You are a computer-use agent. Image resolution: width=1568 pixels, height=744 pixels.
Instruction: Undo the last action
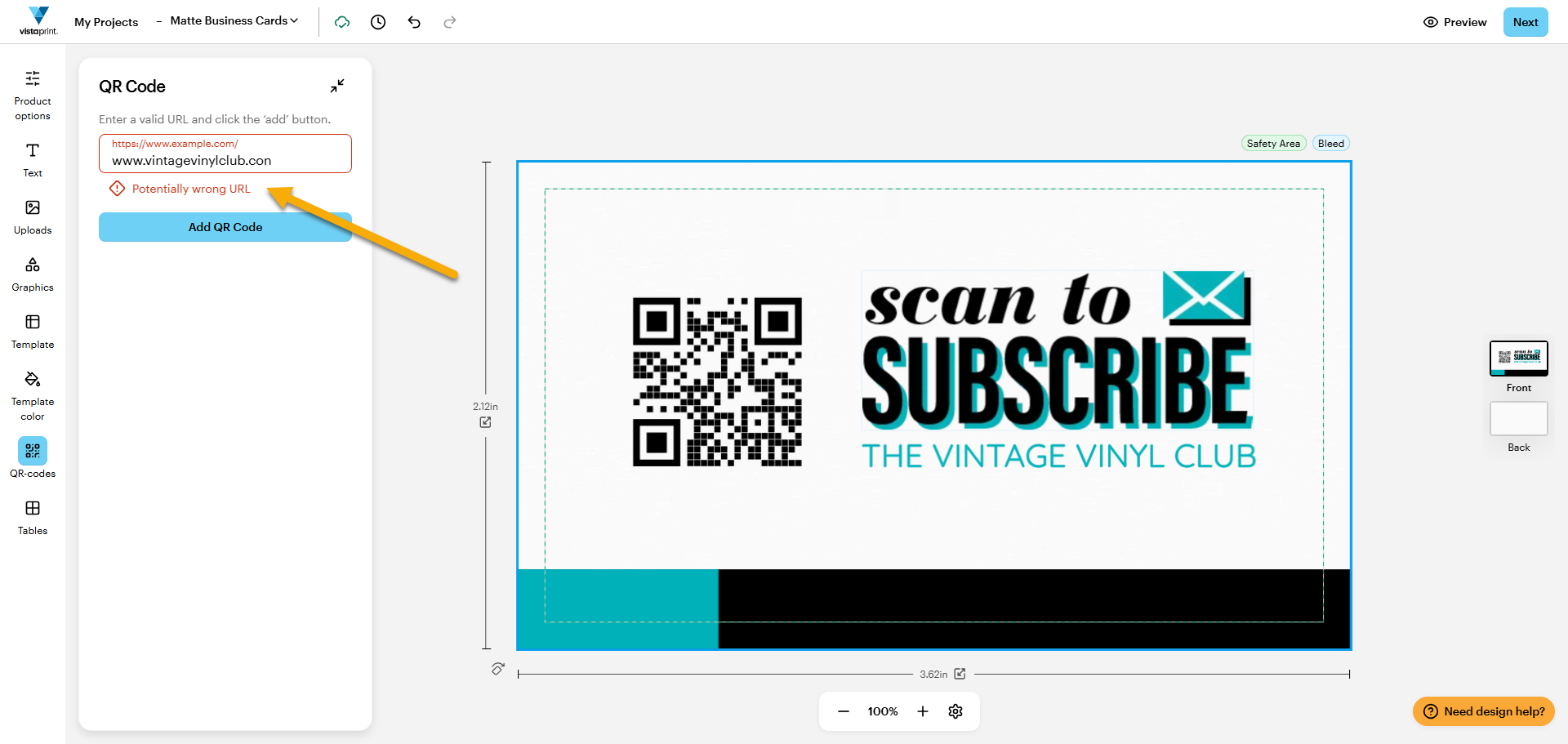[x=414, y=22]
